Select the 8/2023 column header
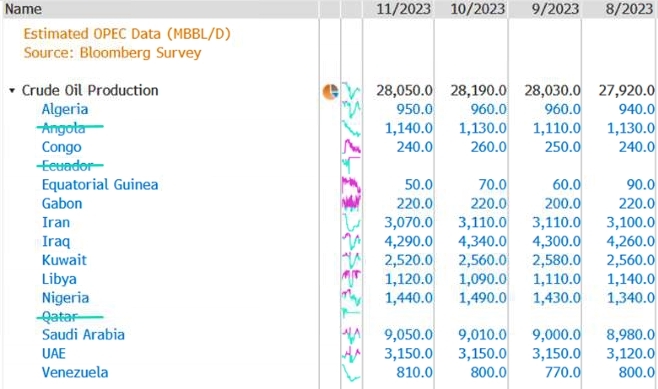This screenshot has height=389, width=658. [x=629, y=9]
